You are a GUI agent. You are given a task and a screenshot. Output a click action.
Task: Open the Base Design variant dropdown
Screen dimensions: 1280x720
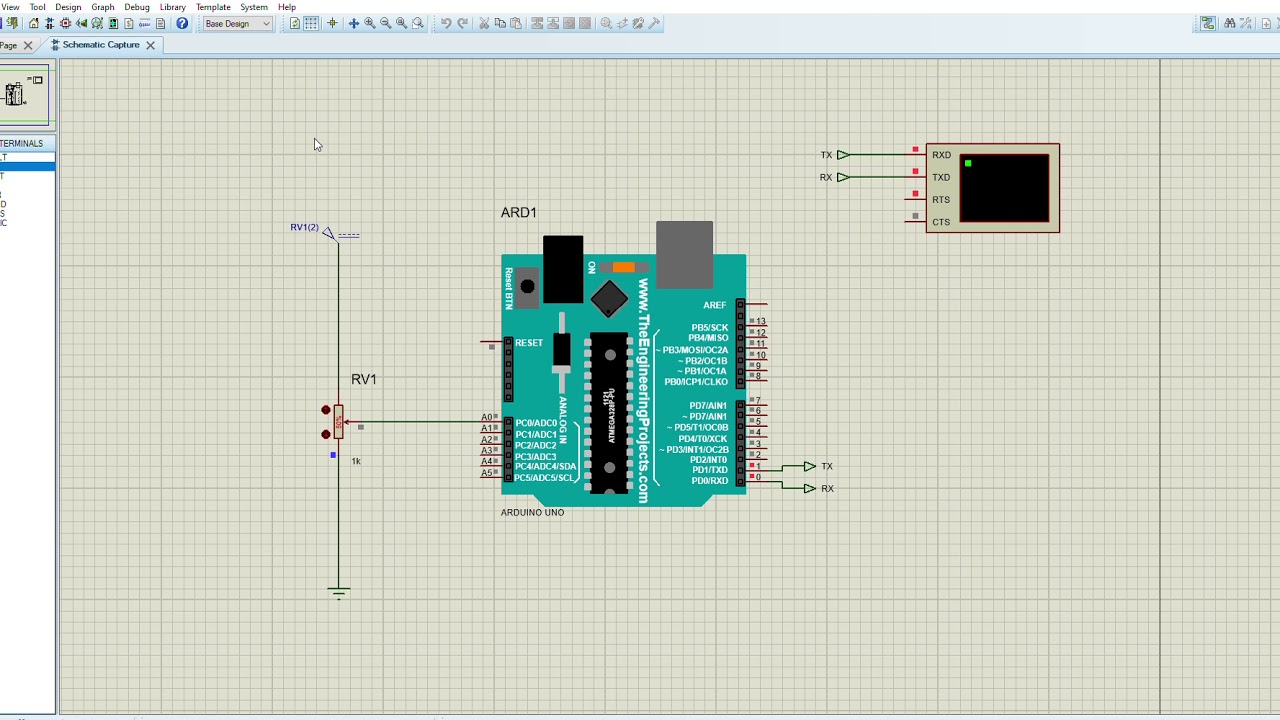click(x=236, y=23)
